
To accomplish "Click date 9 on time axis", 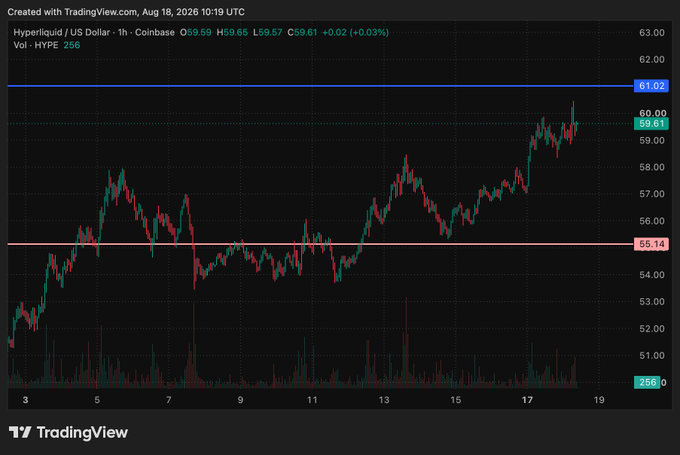I will tap(240, 400).
